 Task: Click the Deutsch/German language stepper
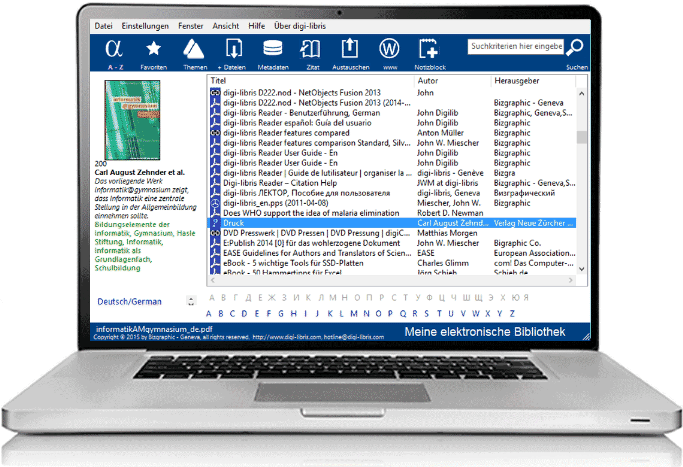[x=191, y=301]
